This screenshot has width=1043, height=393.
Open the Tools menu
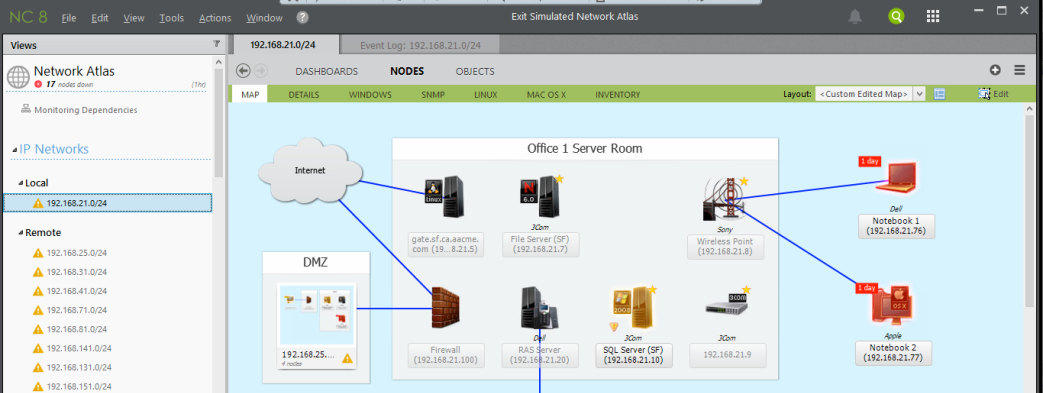tap(172, 18)
